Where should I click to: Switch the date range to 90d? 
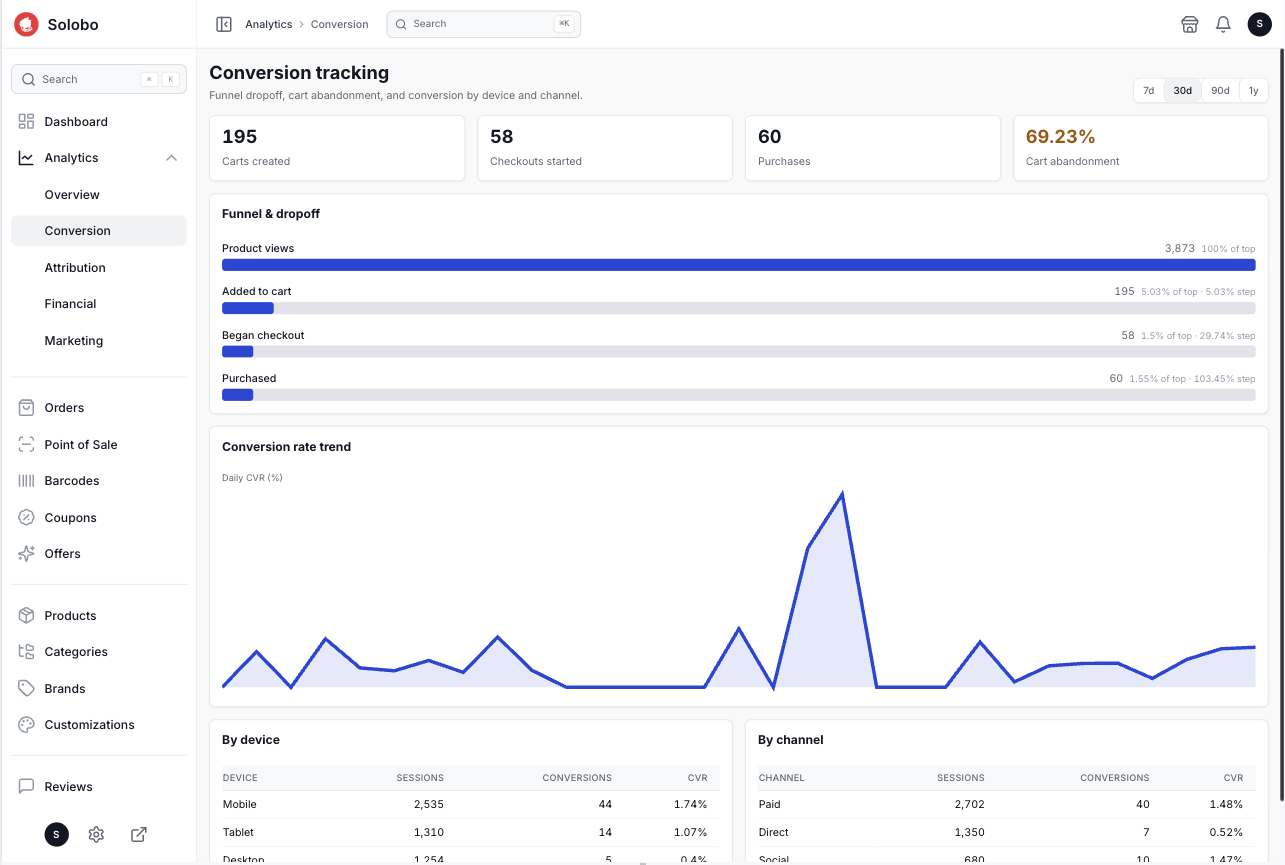point(1220,91)
